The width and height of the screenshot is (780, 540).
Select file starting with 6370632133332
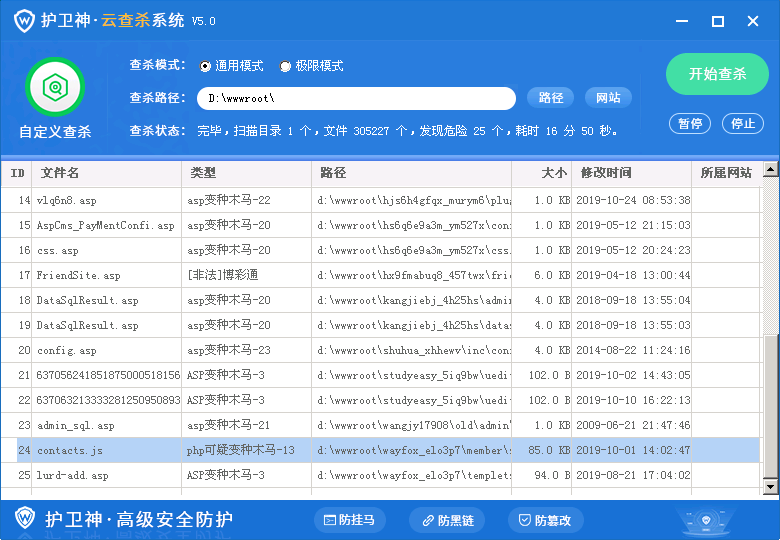(381, 400)
